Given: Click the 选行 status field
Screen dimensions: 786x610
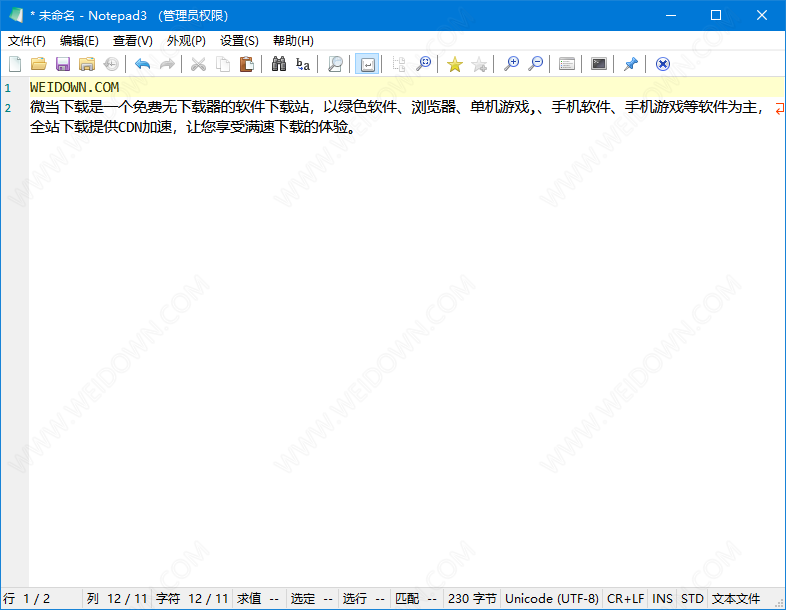Looking at the screenshot, I should tap(364, 598).
